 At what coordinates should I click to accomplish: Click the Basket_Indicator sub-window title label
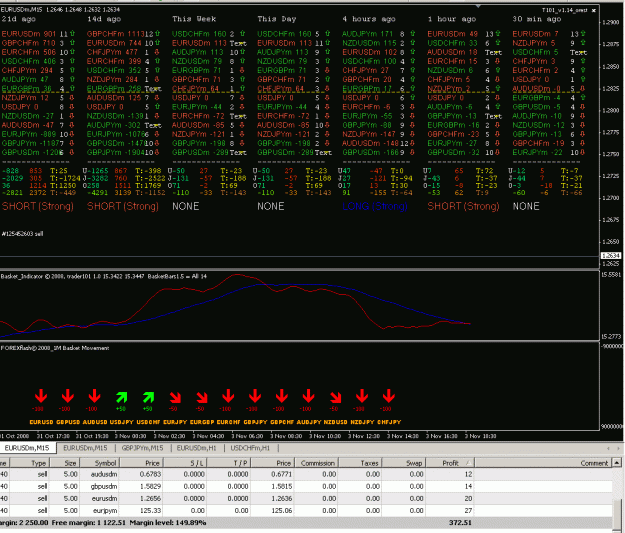104,276
